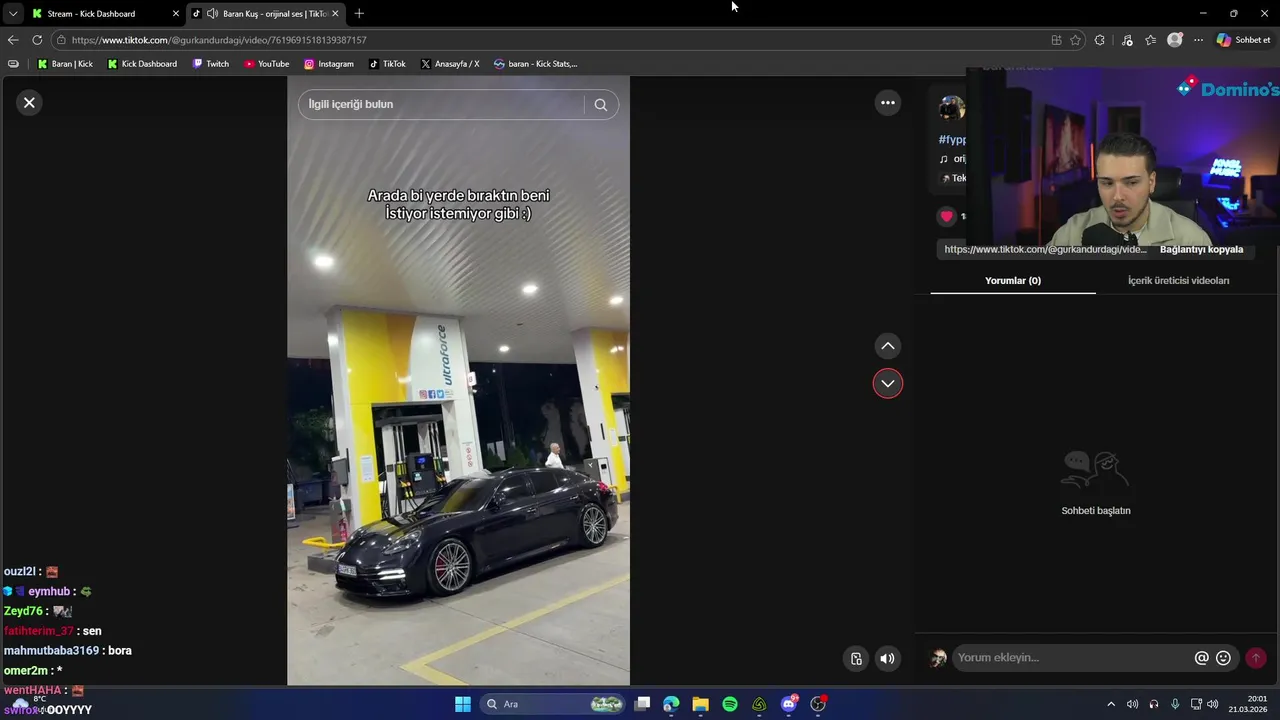Go back in browser history
Screen dimensions: 1280x720
pos(13,40)
